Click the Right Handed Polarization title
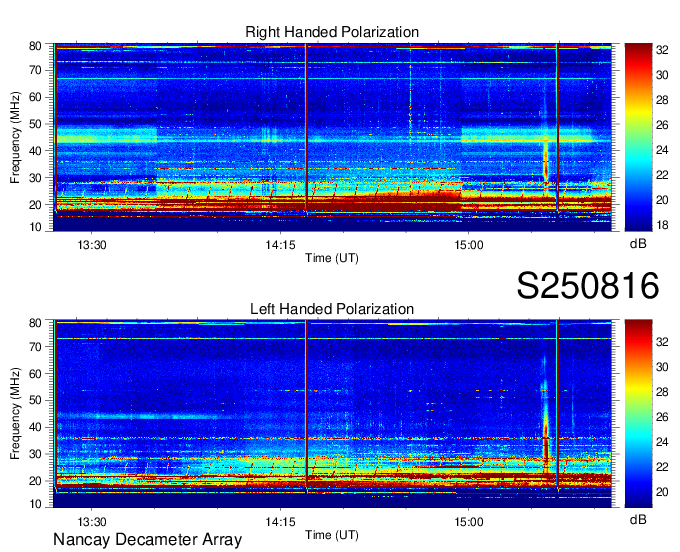Viewport: 680px width, 552px height. pyautogui.click(x=332, y=32)
